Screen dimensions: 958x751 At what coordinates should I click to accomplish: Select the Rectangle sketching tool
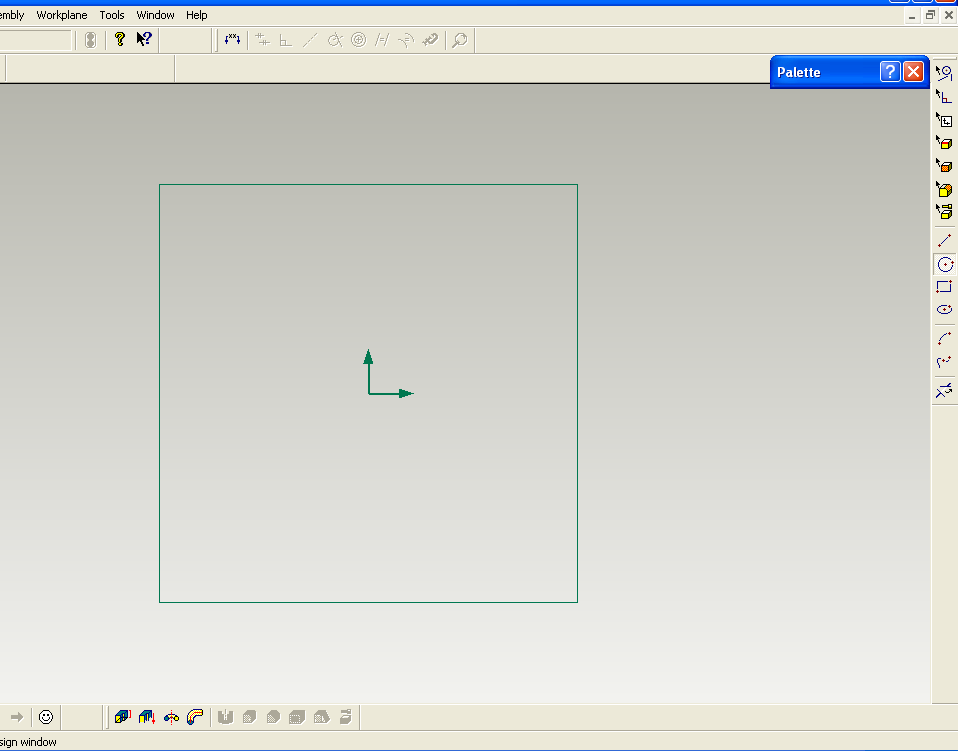tap(944, 287)
